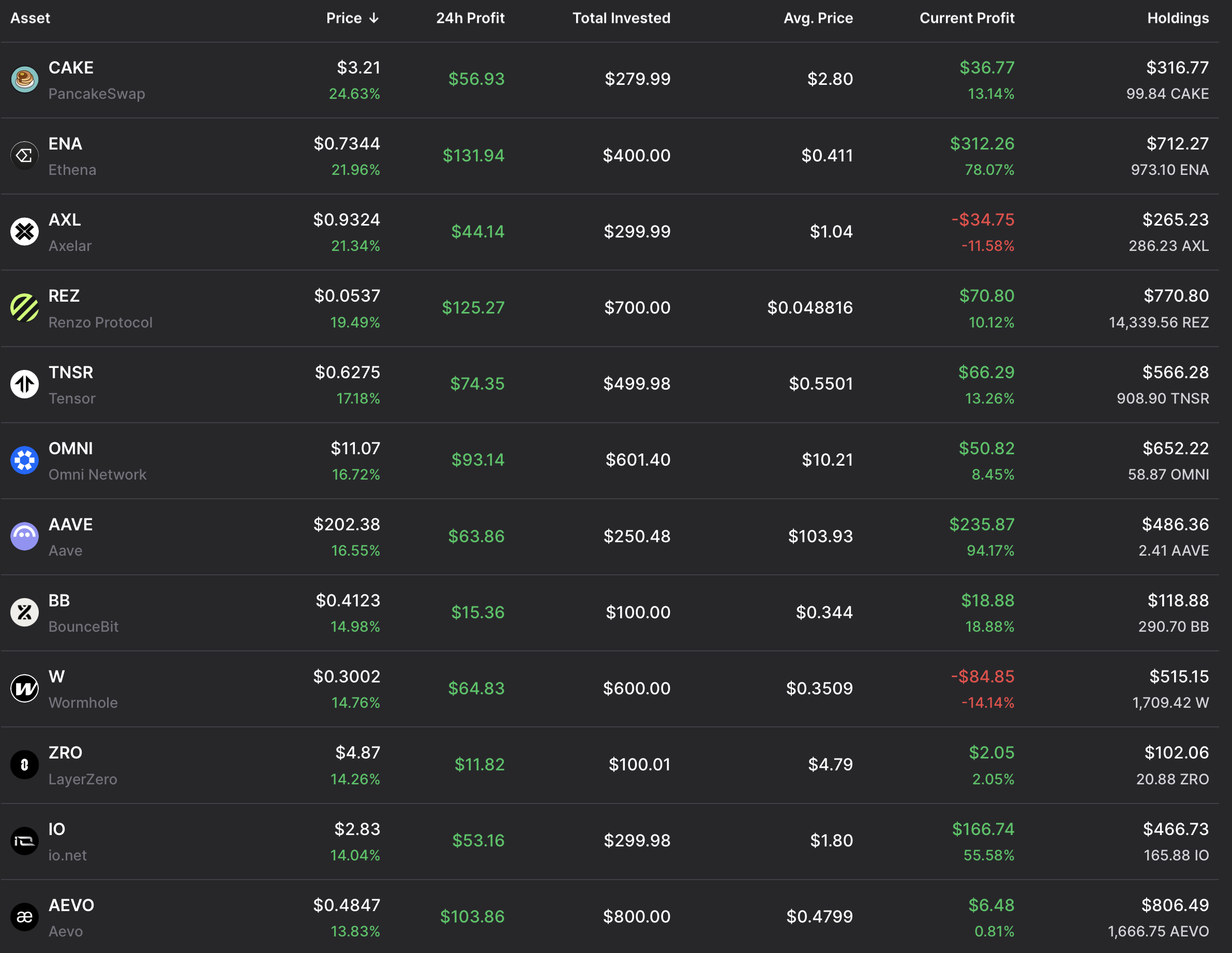Click the PancakeSwap CAKE coin icon
This screenshot has width=1232, height=953.
25,80
